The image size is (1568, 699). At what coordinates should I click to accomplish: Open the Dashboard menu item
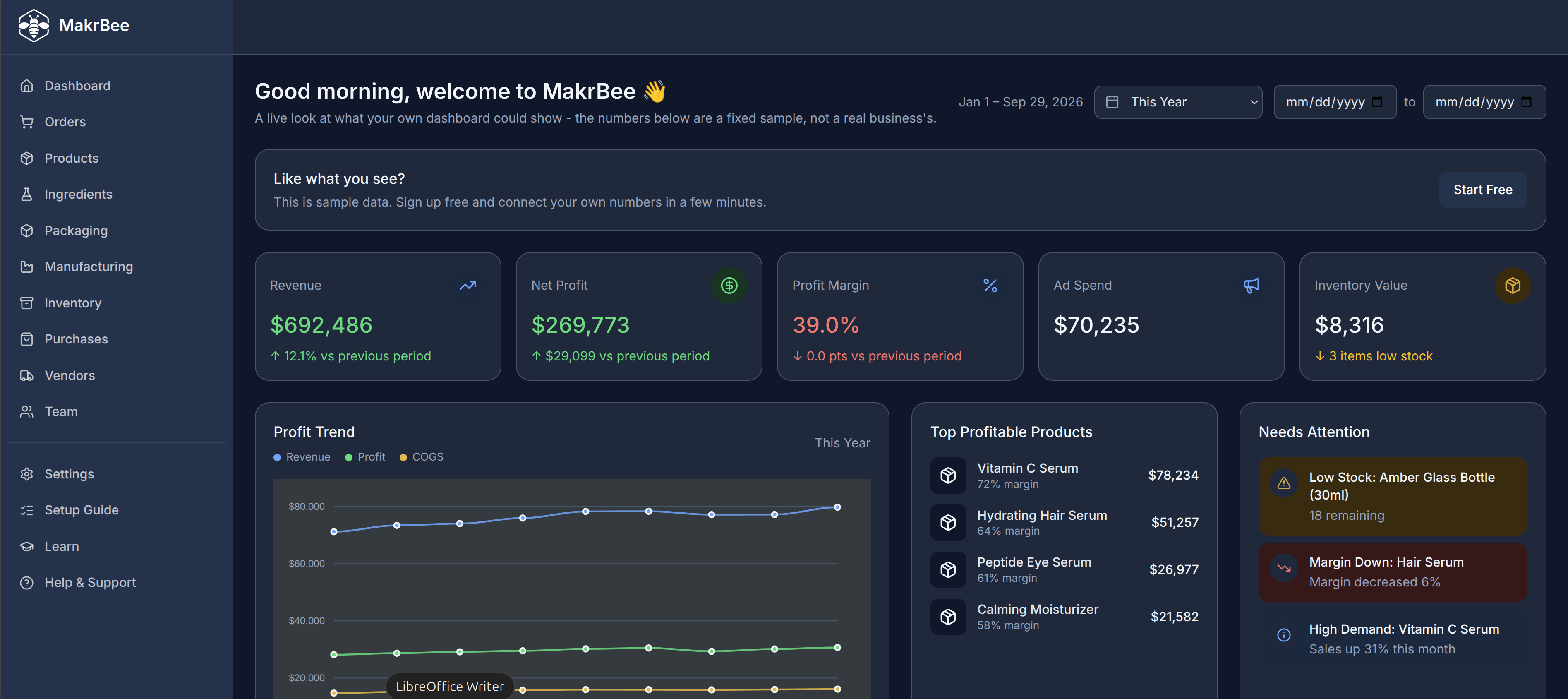(x=117, y=86)
